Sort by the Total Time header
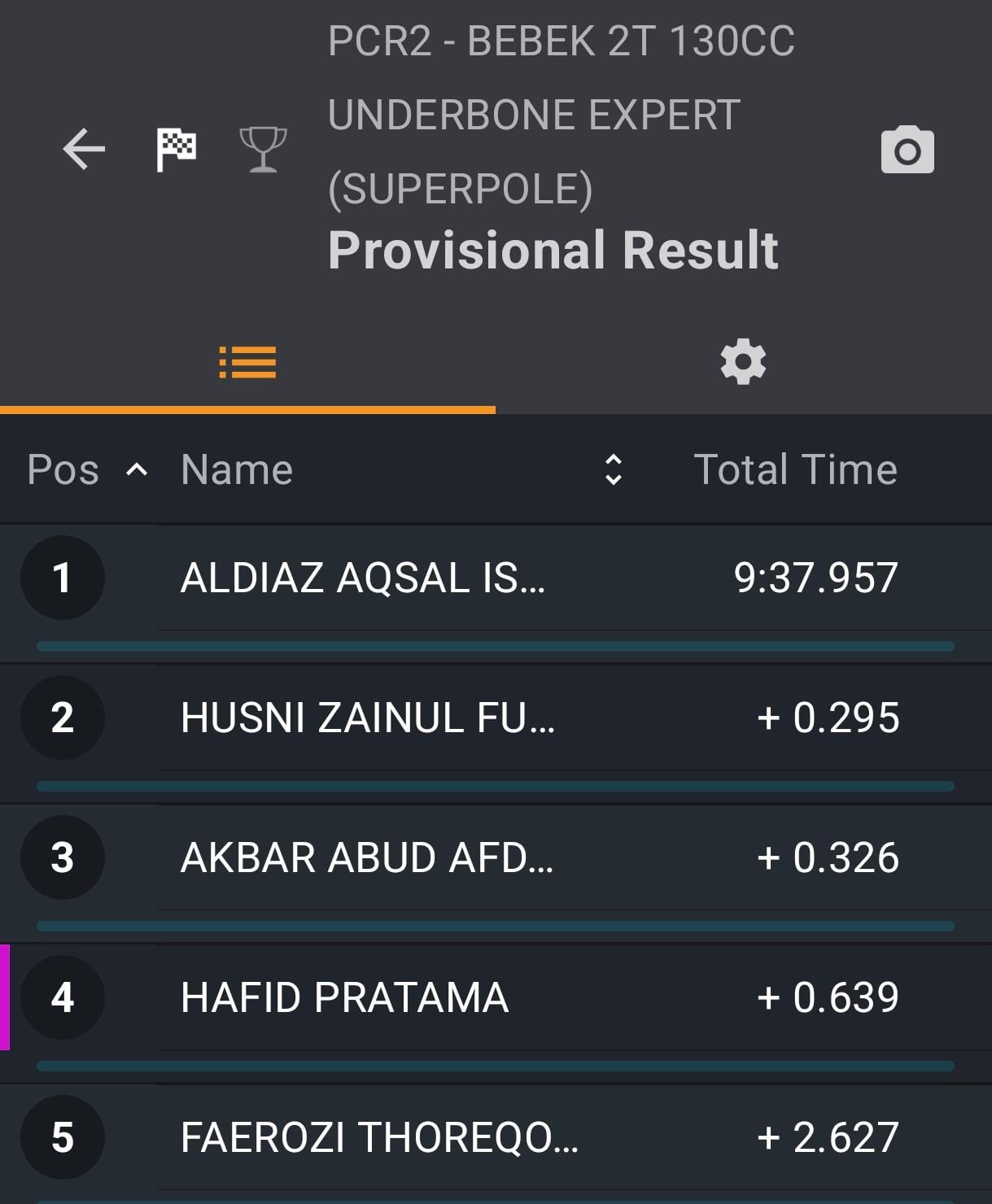 (x=795, y=469)
